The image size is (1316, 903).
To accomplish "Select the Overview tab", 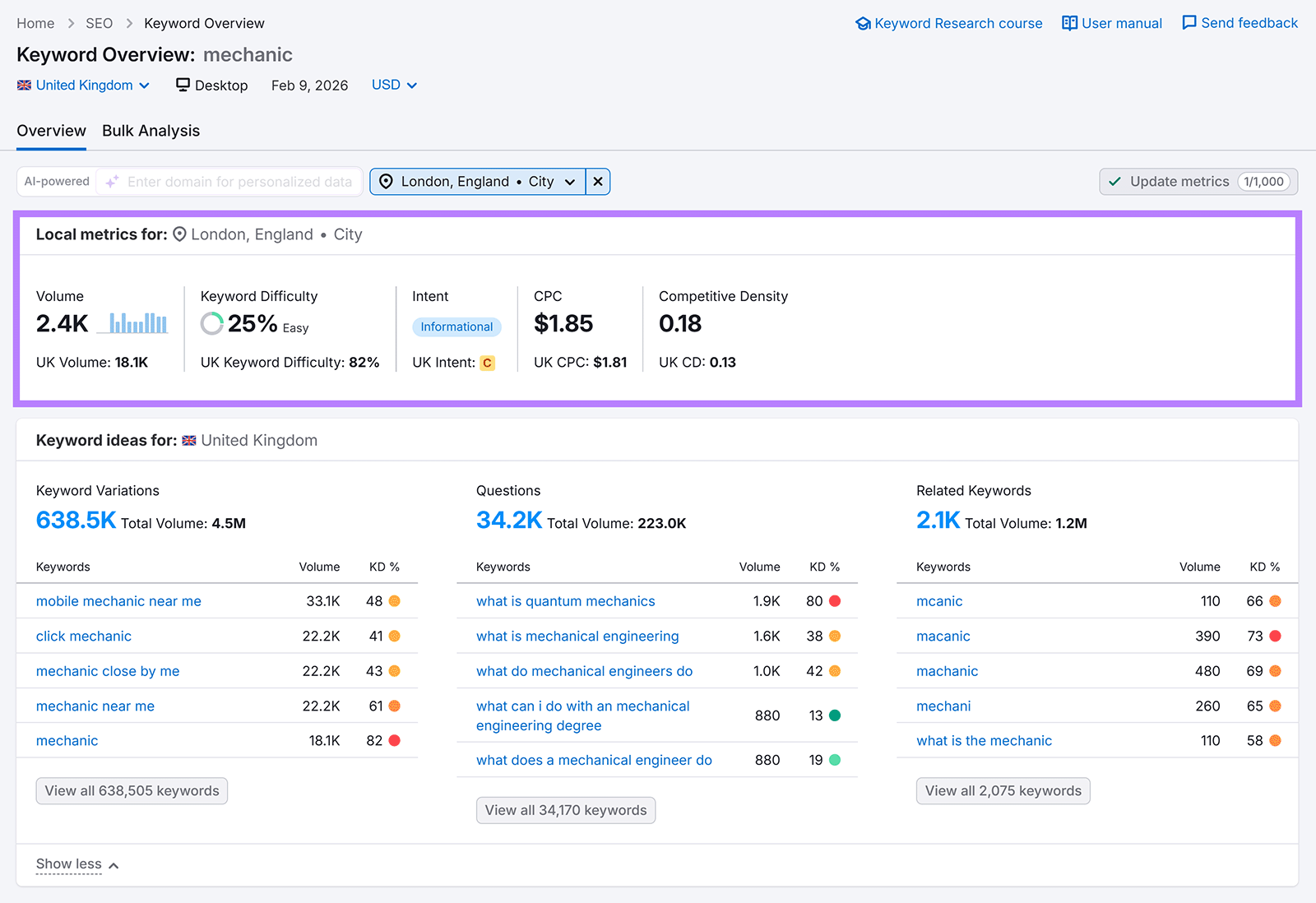I will tap(51, 130).
